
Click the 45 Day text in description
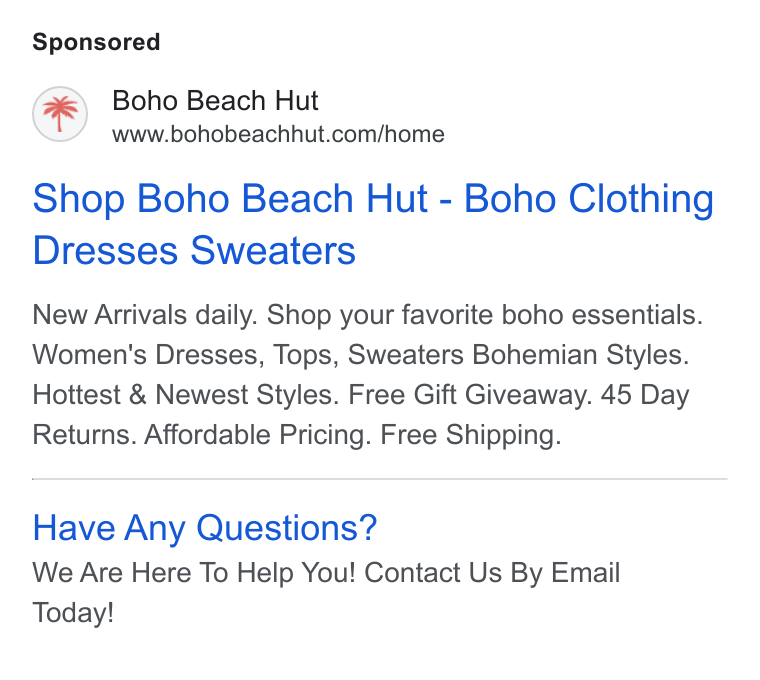(645, 395)
